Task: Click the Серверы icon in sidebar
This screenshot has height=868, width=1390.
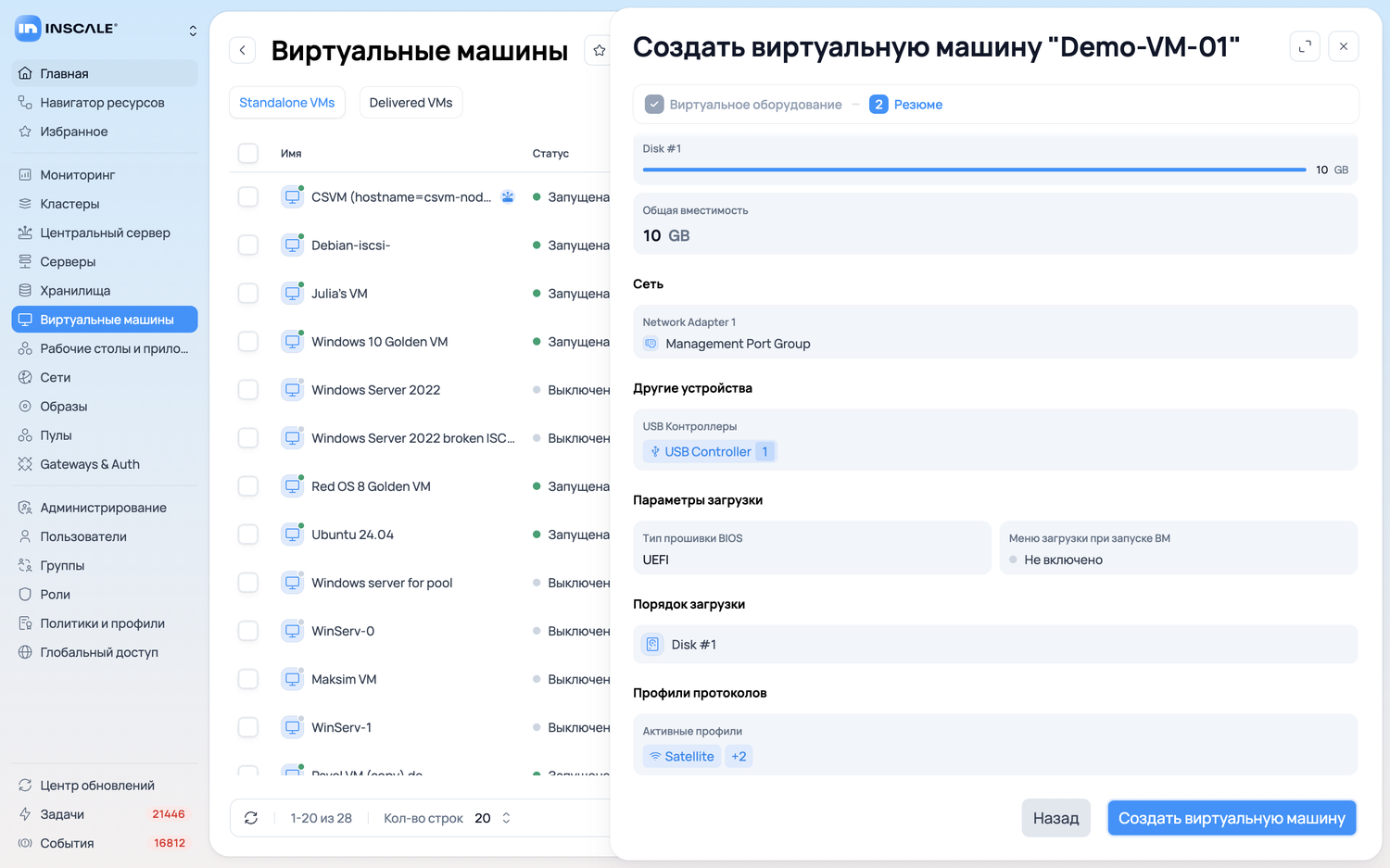Action: [25, 262]
